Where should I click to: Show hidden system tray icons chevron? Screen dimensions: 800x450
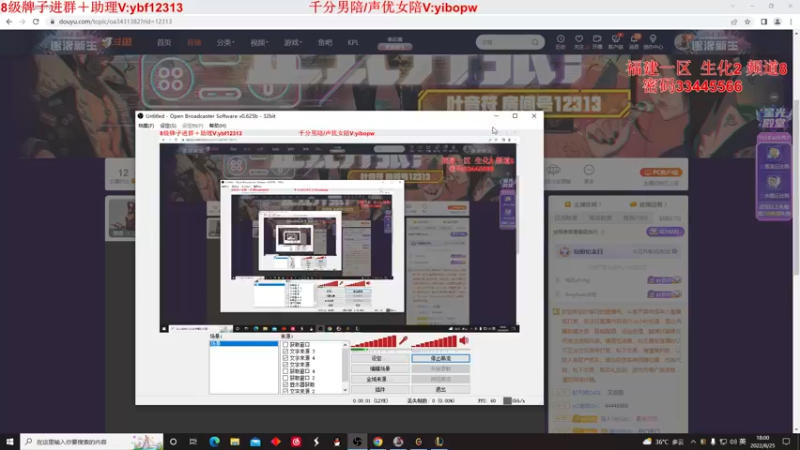(693, 442)
